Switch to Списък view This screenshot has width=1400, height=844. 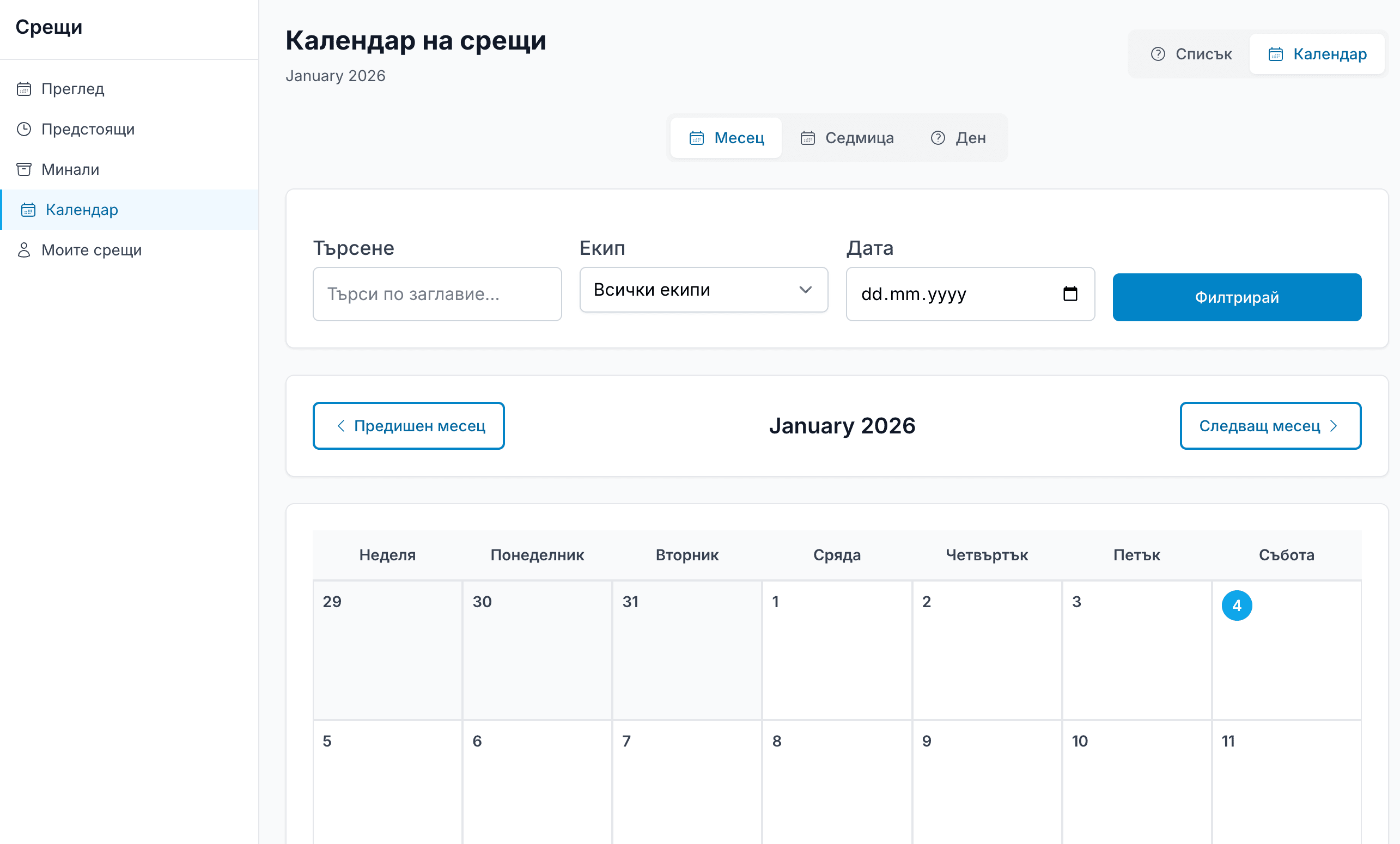(x=1190, y=54)
